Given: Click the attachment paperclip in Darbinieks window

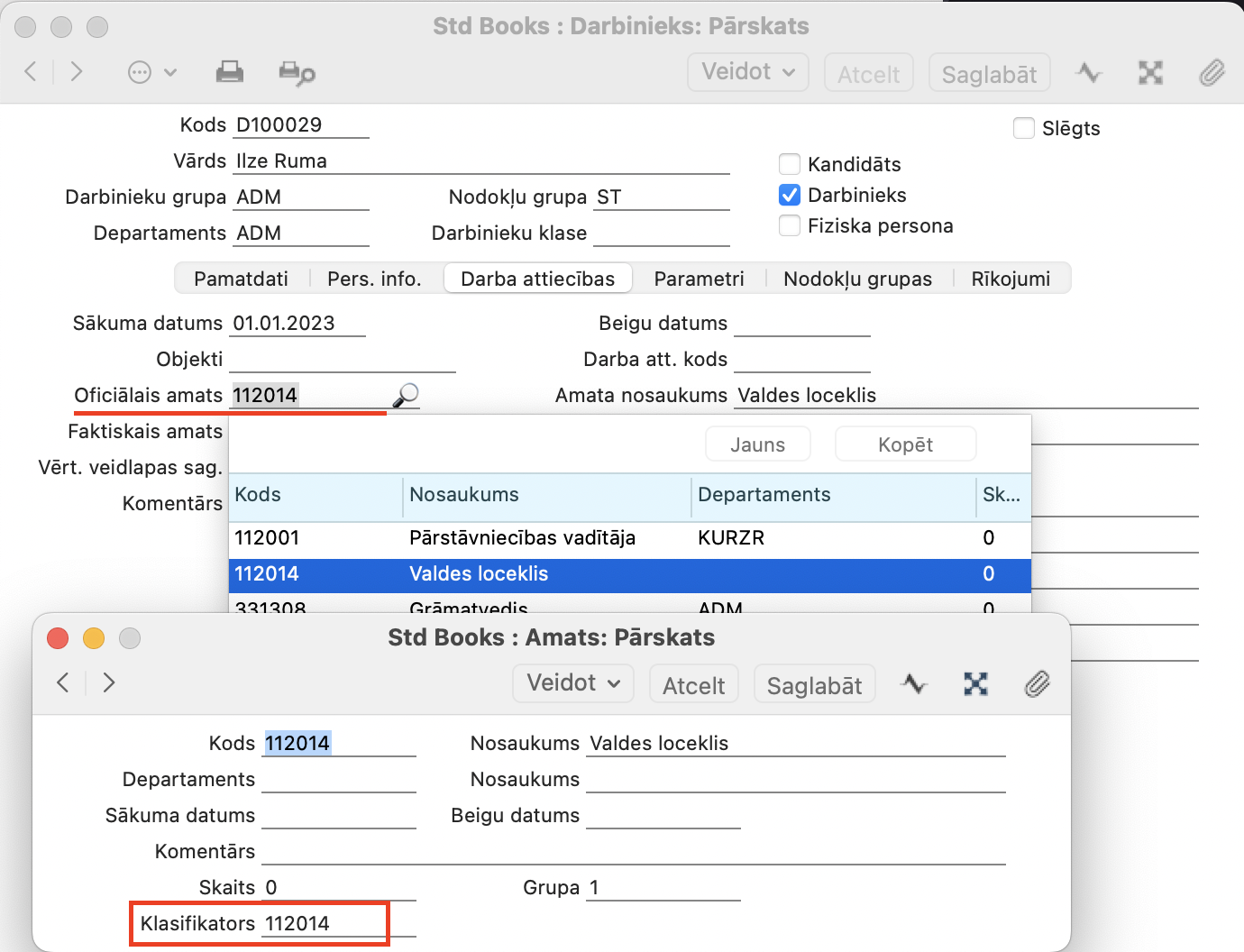Looking at the screenshot, I should (1212, 72).
